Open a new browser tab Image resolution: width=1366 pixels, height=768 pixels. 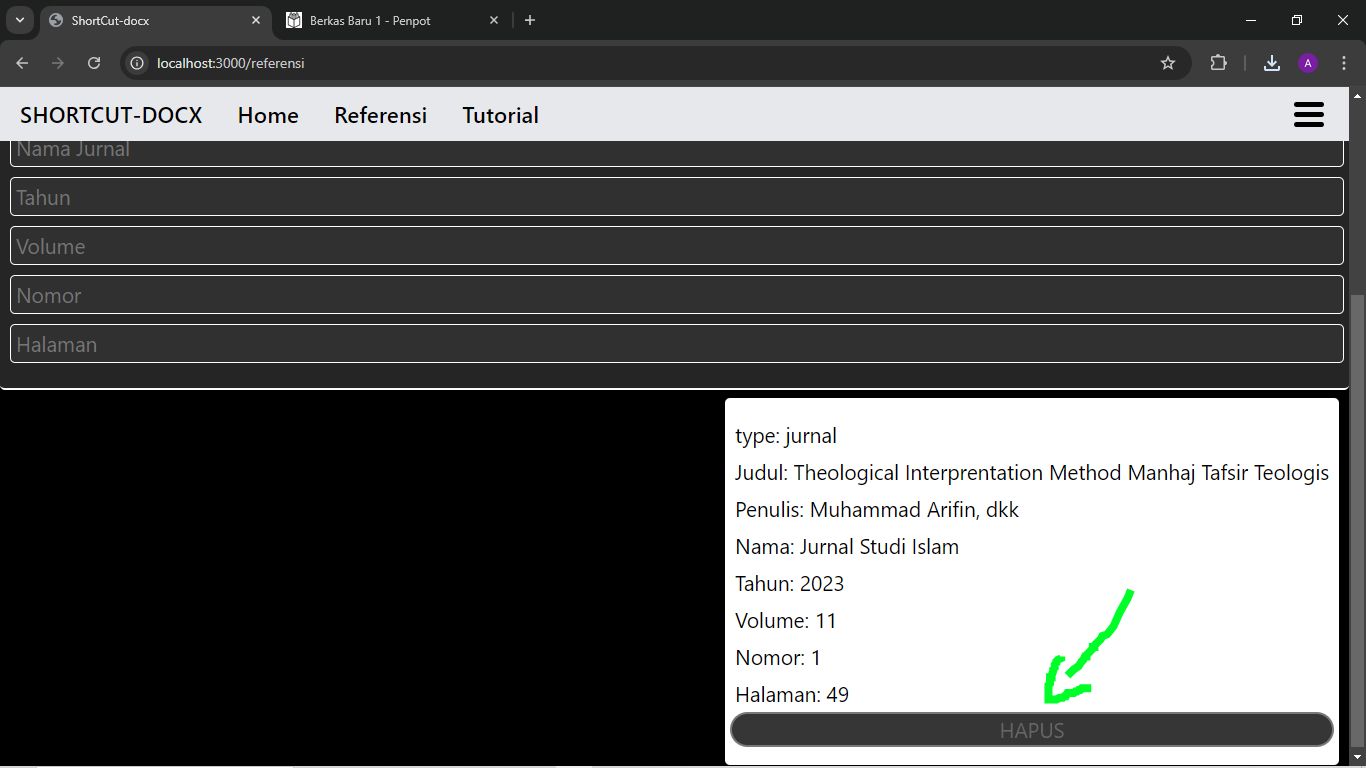click(530, 20)
